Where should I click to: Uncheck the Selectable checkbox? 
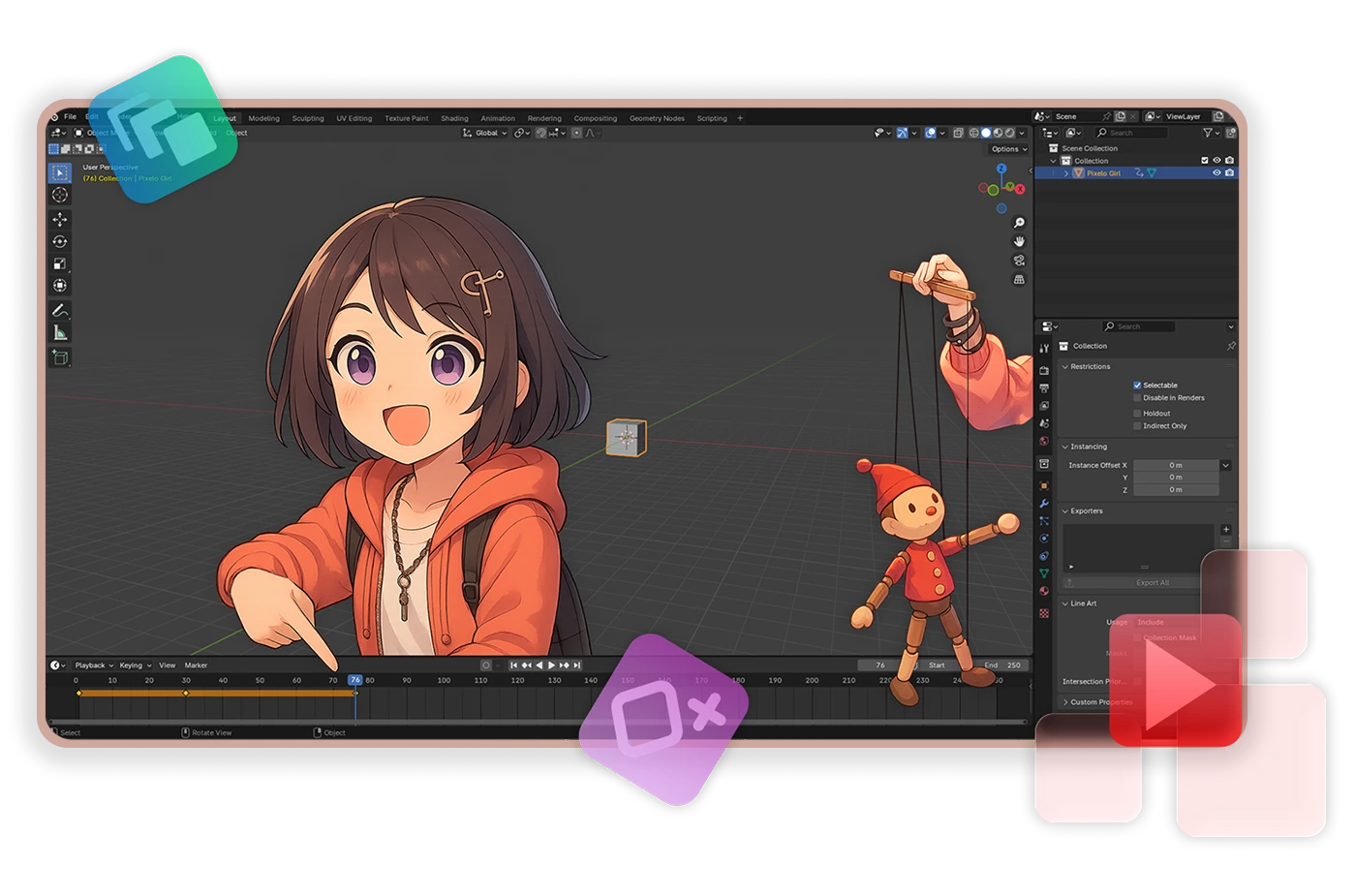coord(1137,386)
